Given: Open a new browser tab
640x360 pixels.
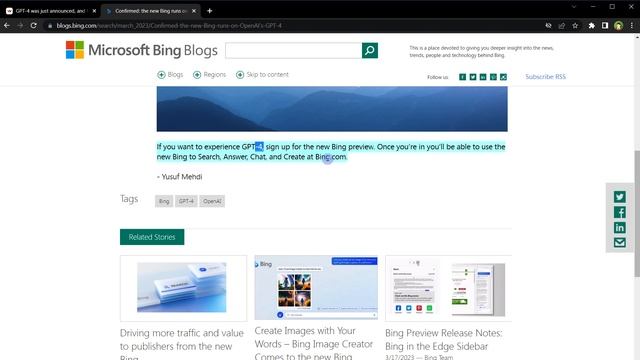Looking at the screenshot, I should (x=210, y=11).
